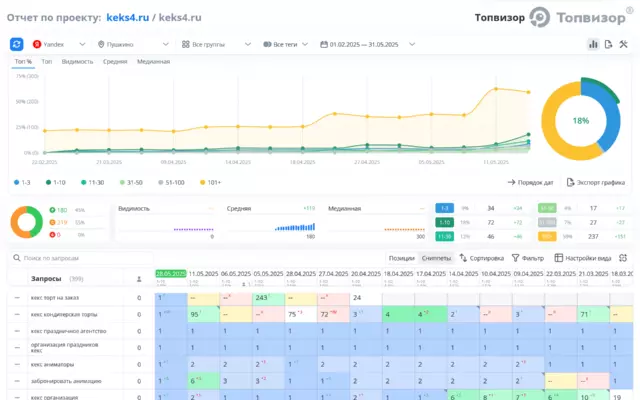Click the blue 1-3 range badge in summary
Screen dimensions: 640x400
pyautogui.click(x=444, y=208)
